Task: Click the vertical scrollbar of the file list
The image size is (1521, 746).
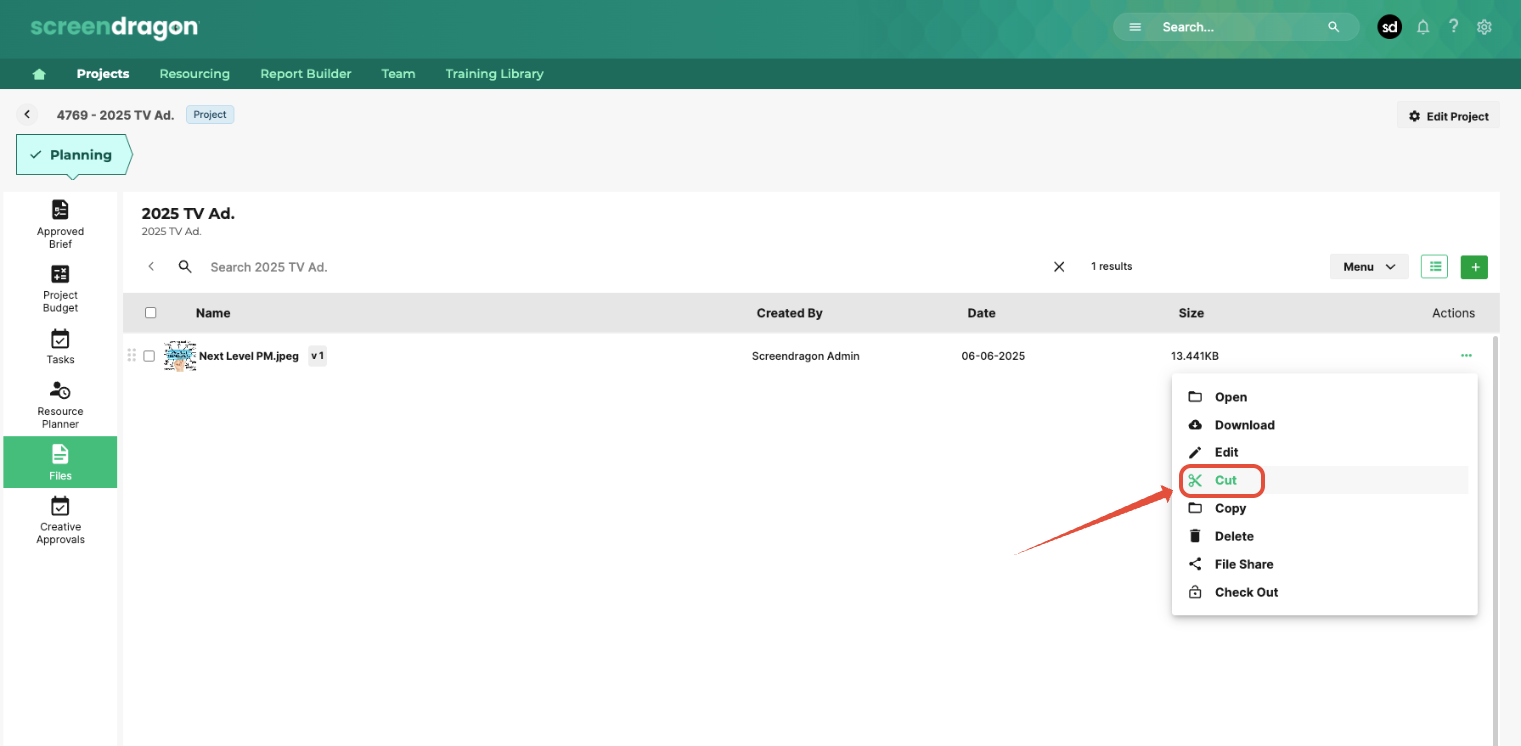Action: pos(1496,540)
